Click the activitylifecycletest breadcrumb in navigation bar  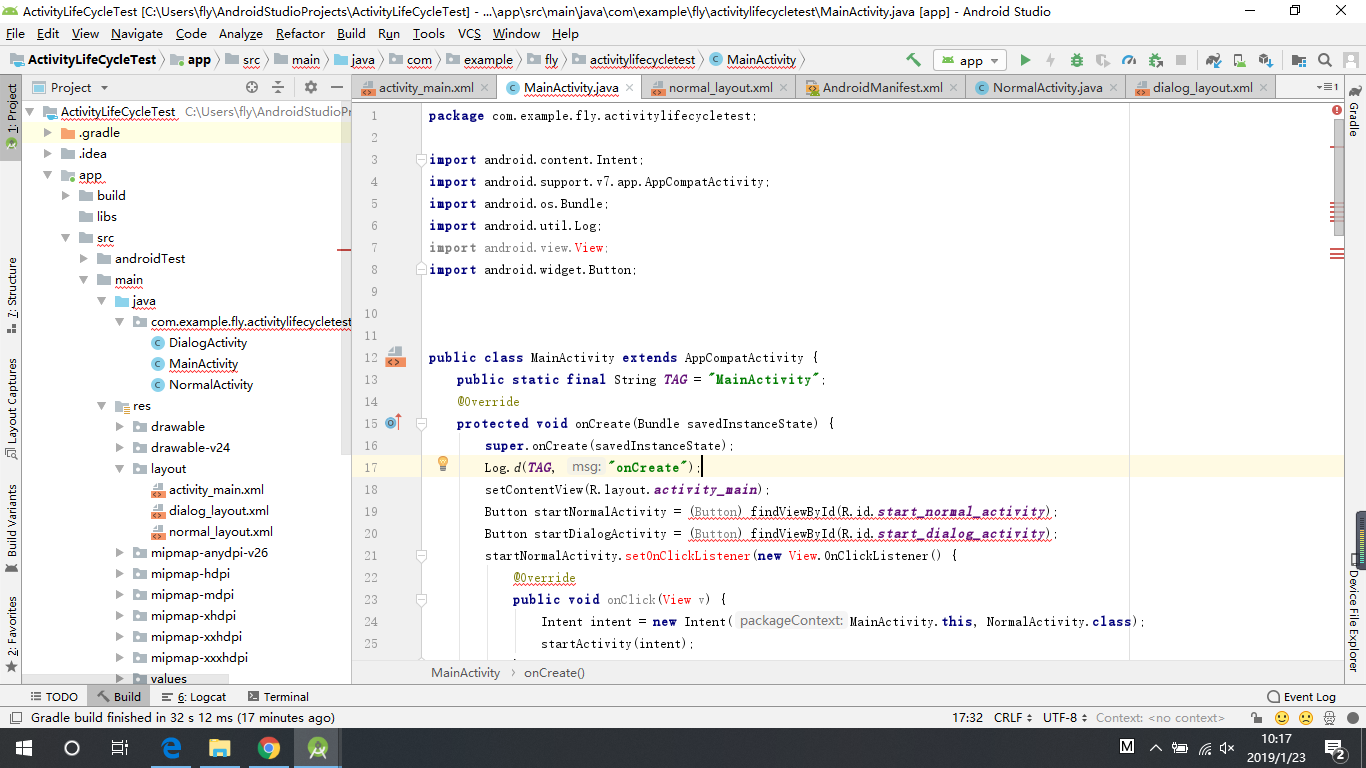641,60
